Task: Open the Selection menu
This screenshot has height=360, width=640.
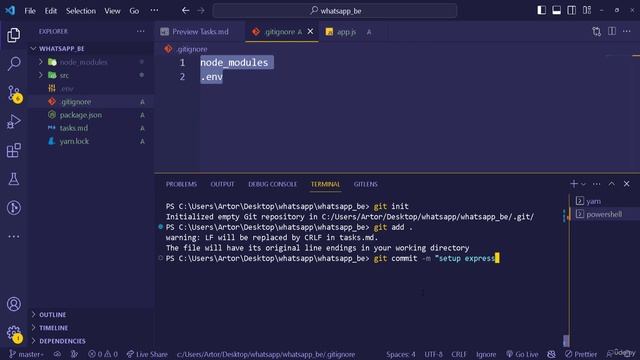Action: click(x=80, y=11)
